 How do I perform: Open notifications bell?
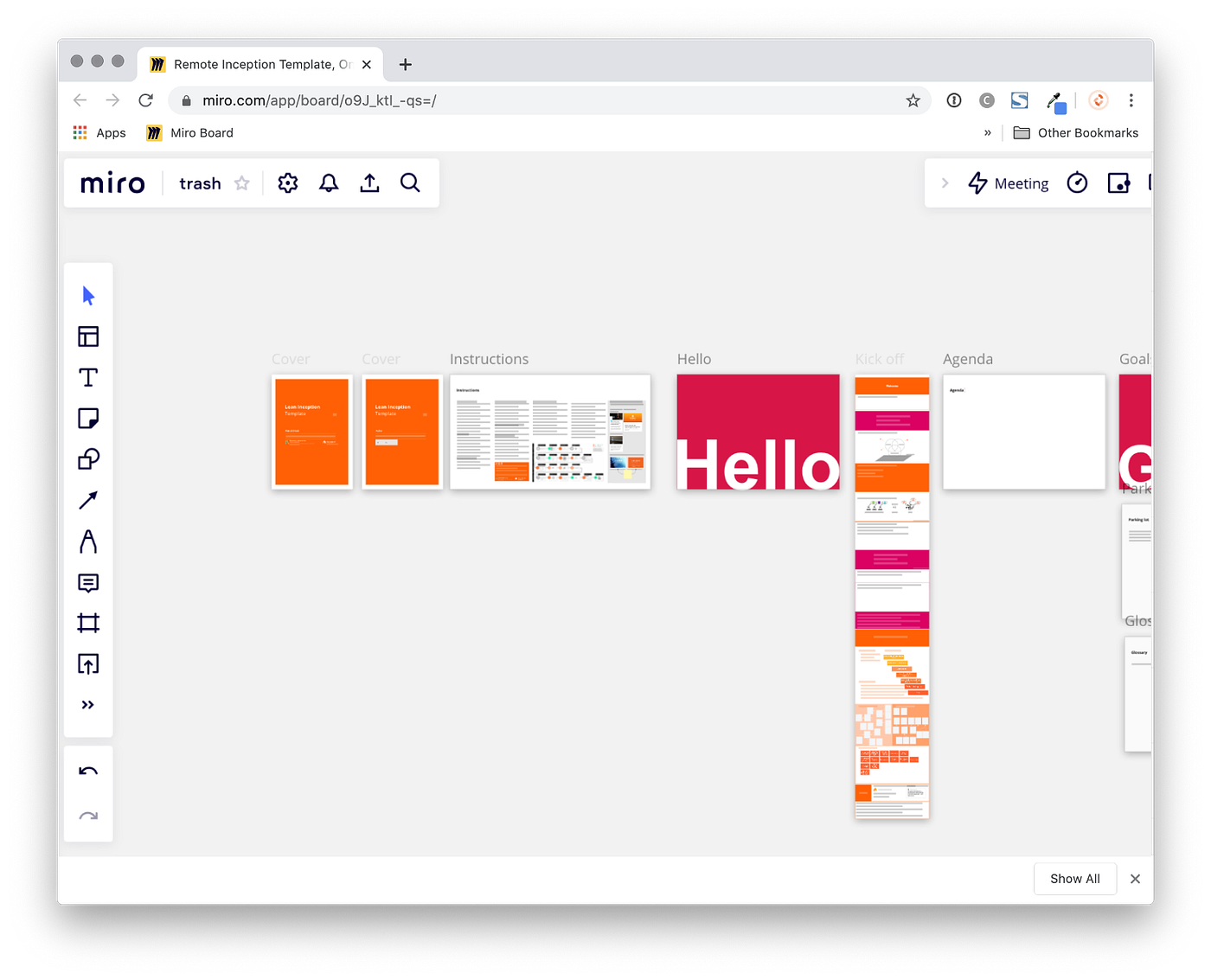tap(329, 183)
